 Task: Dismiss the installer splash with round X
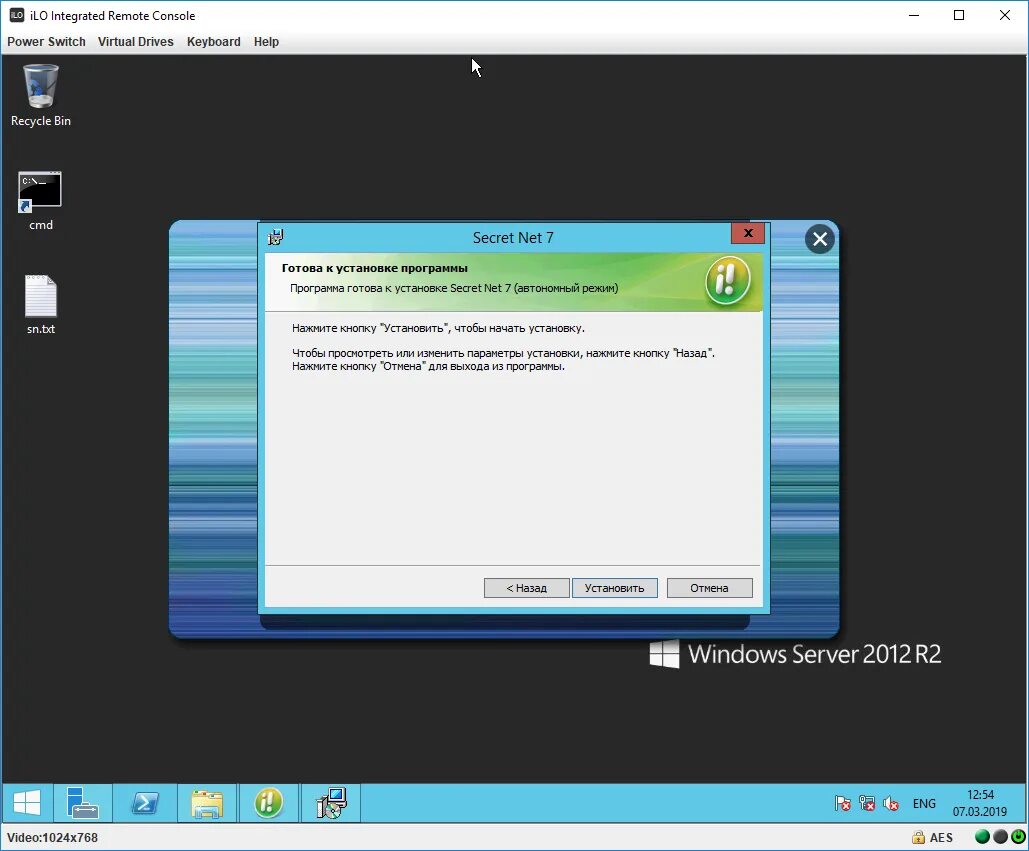(x=820, y=239)
